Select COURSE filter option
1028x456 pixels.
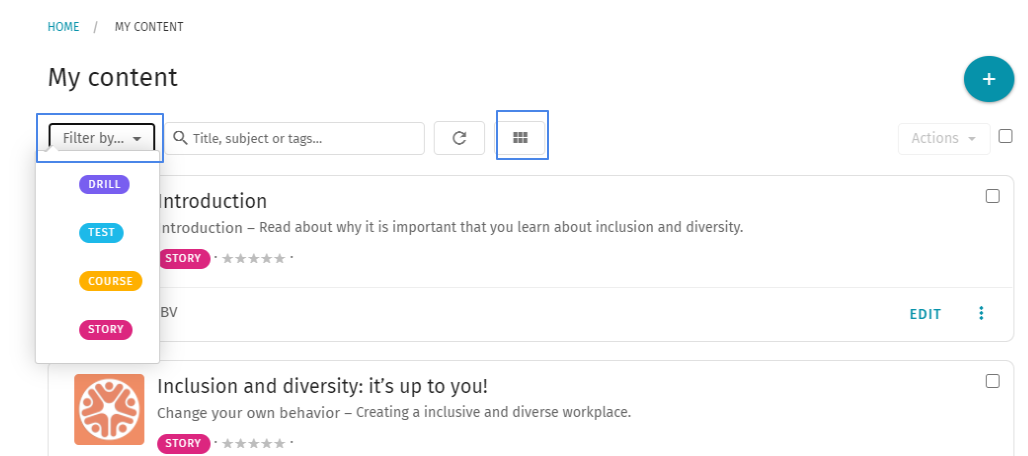[110, 281]
